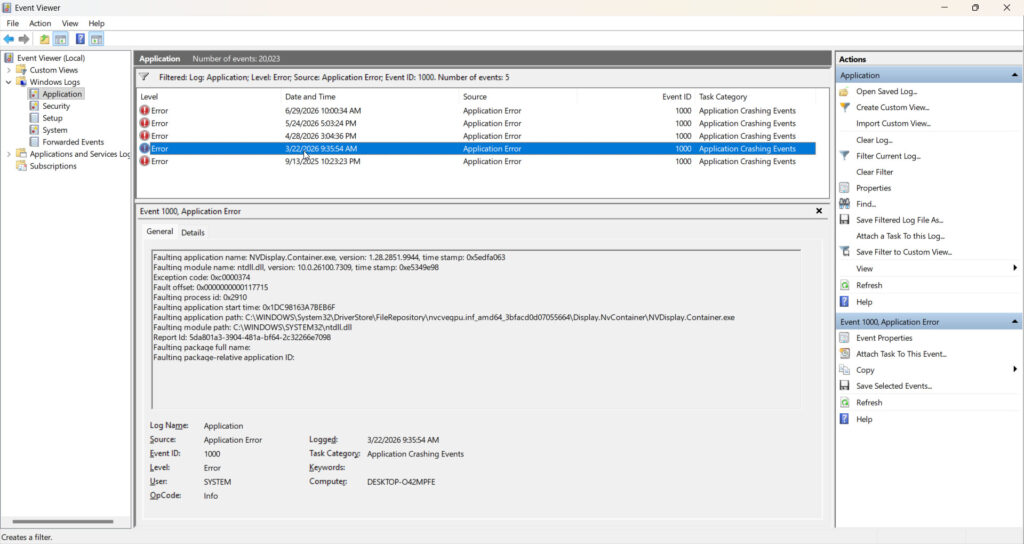
Task: Select the 4/28/2026 3:04:36 PM event row
Action: [476, 136]
